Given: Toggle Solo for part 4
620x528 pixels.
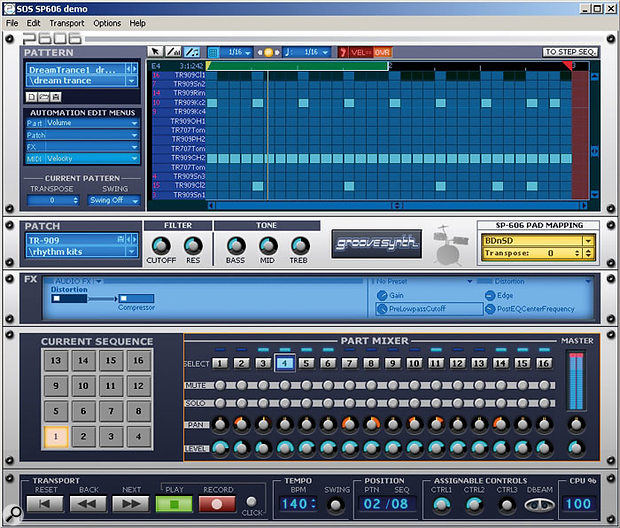Looking at the screenshot, I should [285, 403].
